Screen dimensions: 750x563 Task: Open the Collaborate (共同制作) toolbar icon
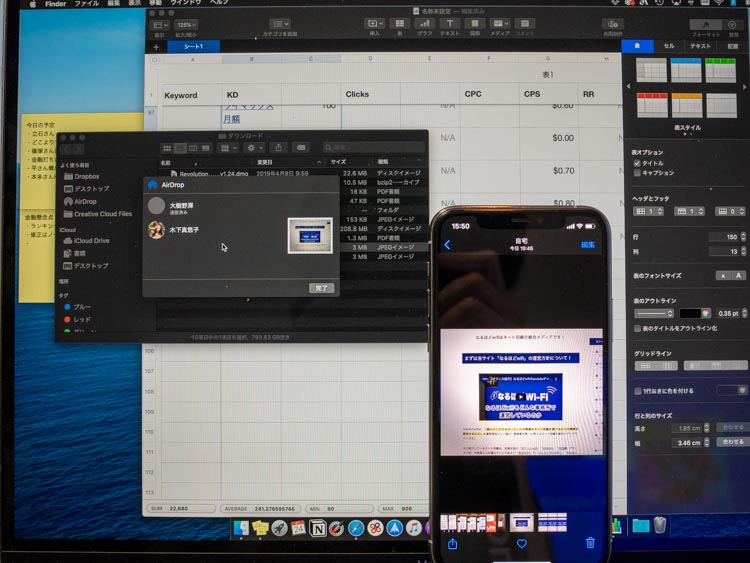pos(613,24)
